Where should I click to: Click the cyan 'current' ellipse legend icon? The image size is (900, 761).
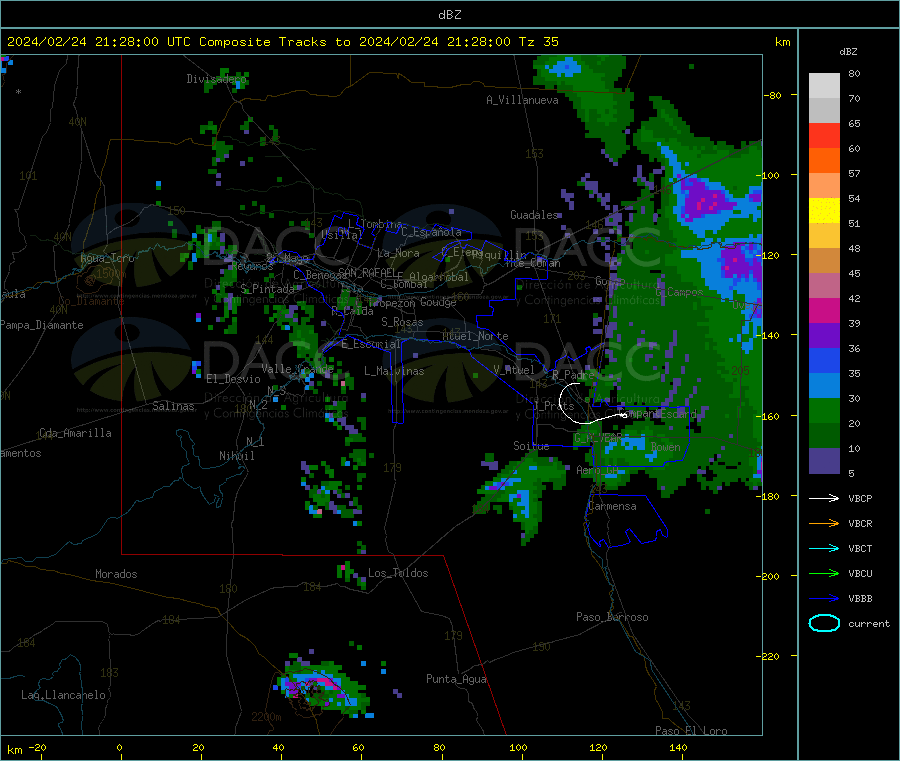[824, 623]
